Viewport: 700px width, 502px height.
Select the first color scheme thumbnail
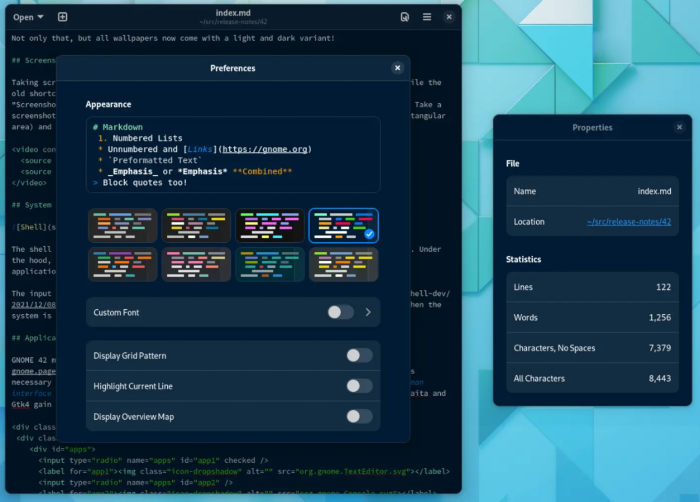pyautogui.click(x=123, y=225)
